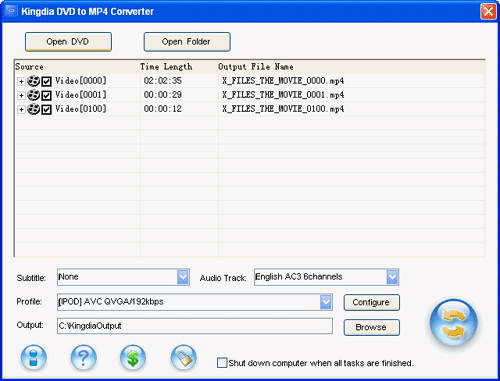Click film reel icon of Video[0100]

click(x=33, y=109)
